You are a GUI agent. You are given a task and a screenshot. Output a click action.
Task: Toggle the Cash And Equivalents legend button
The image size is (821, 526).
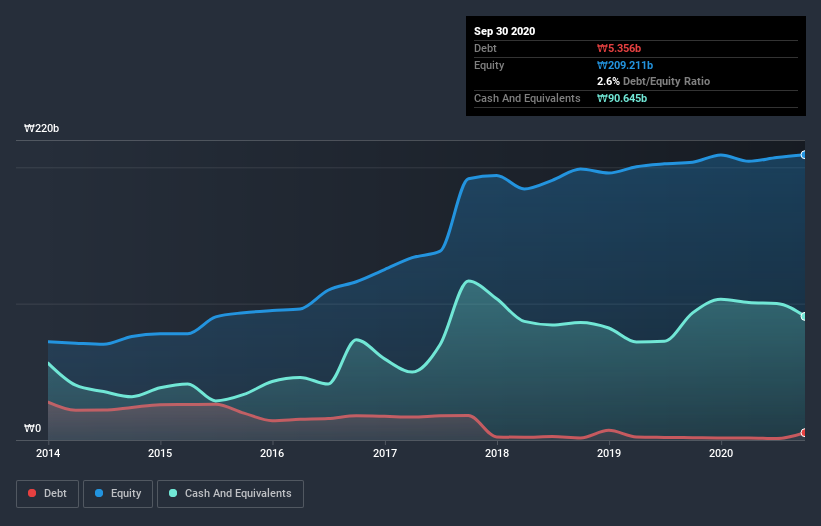tap(230, 494)
